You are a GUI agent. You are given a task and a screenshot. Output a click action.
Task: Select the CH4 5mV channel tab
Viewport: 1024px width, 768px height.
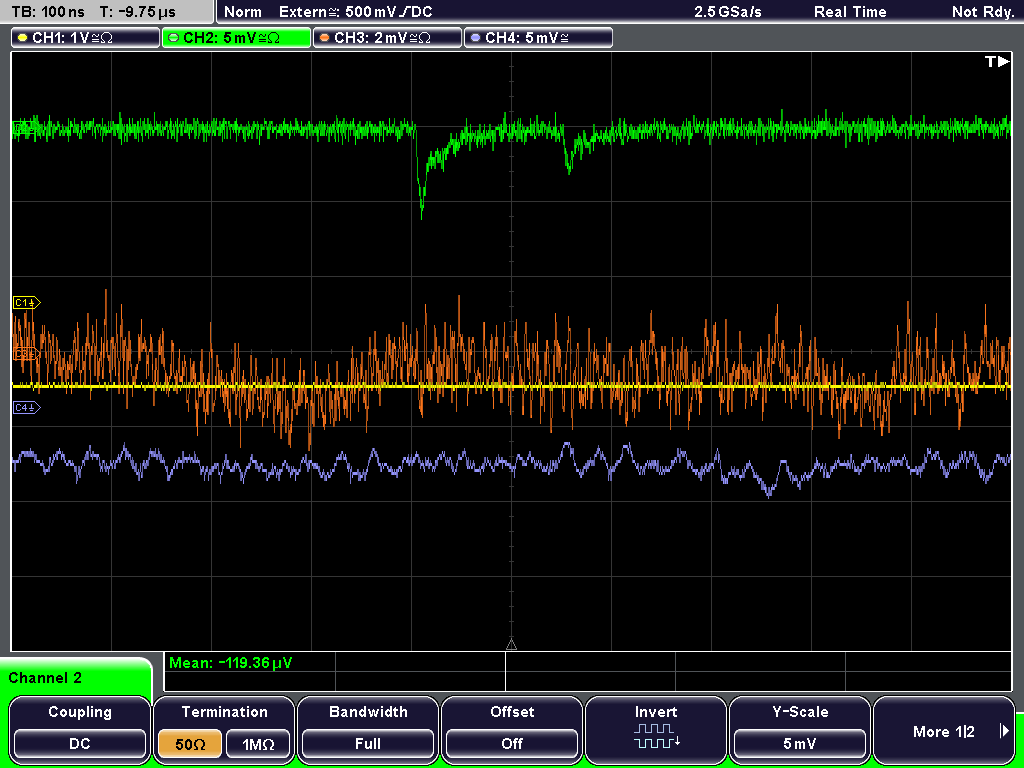(x=538, y=38)
